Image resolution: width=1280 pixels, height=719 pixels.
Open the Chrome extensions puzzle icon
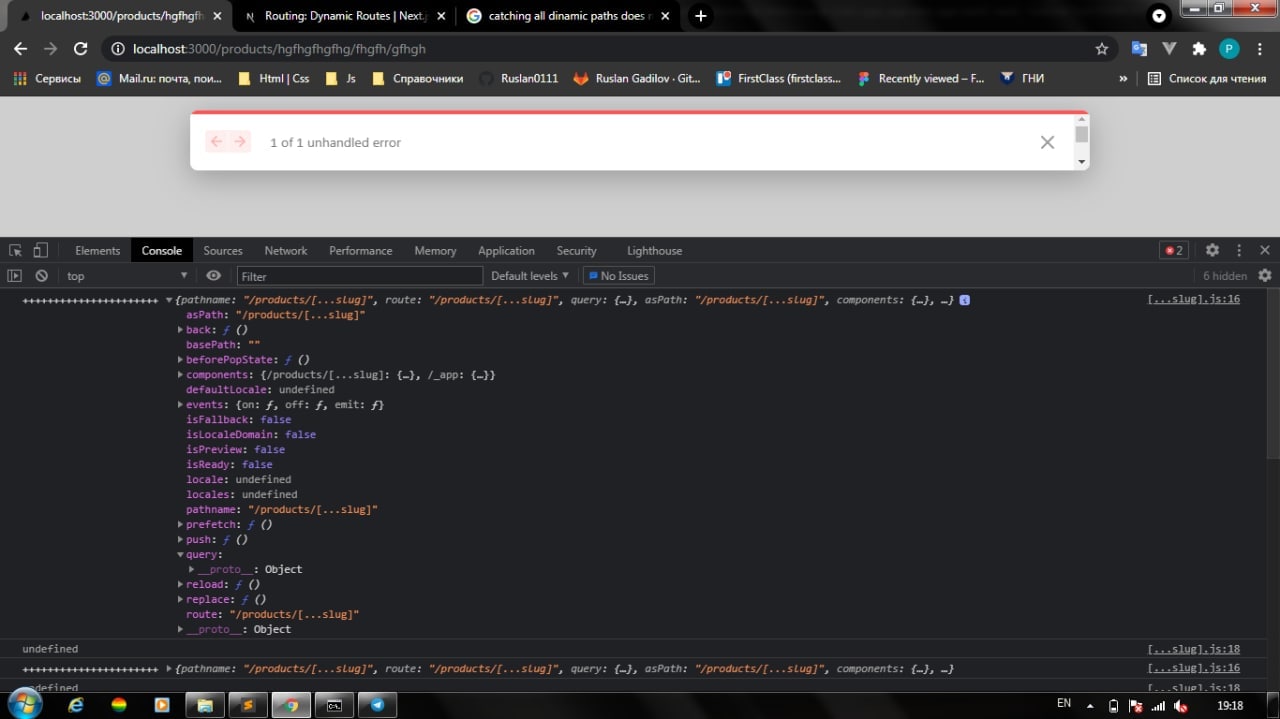click(x=1199, y=49)
